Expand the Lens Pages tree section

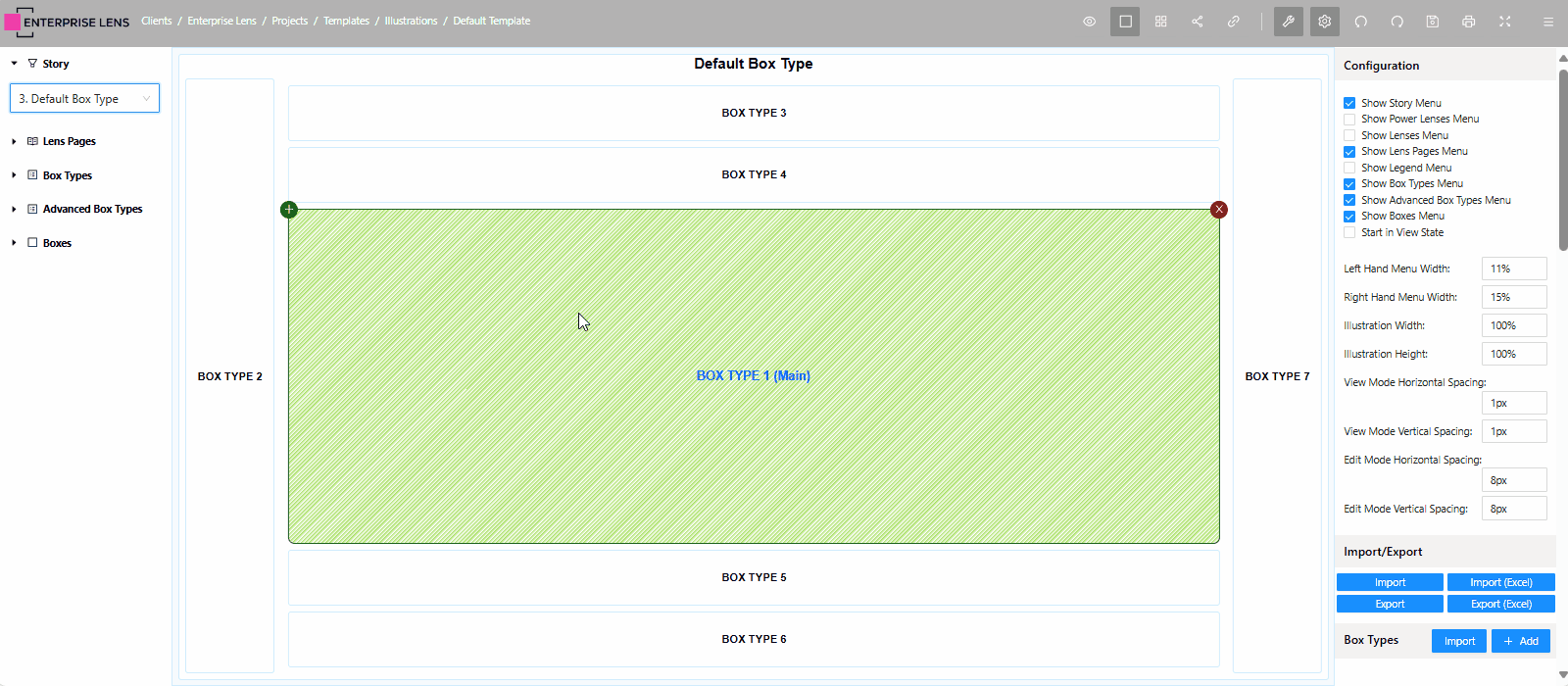point(14,142)
